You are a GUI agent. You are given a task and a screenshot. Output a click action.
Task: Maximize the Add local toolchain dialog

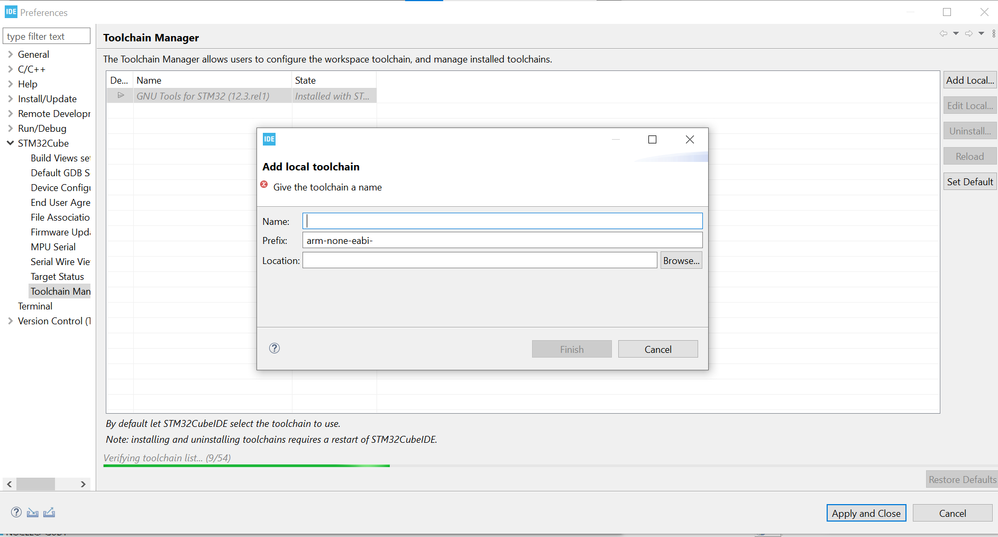(x=652, y=139)
